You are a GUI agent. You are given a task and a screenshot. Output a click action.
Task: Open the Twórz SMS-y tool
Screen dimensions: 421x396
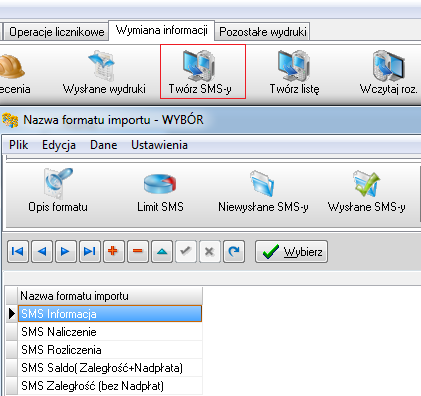pos(203,72)
